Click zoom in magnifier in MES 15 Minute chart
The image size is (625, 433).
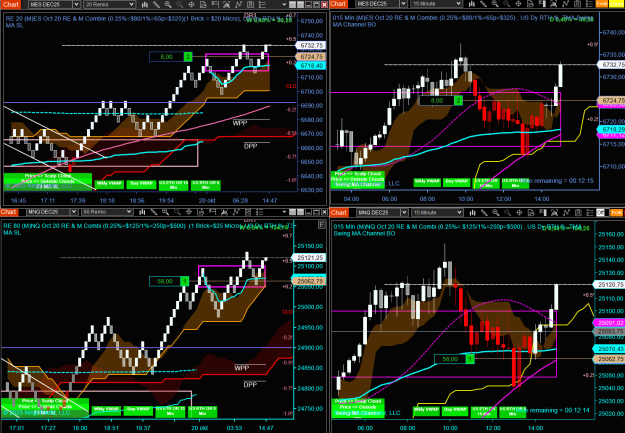(x=495, y=4)
